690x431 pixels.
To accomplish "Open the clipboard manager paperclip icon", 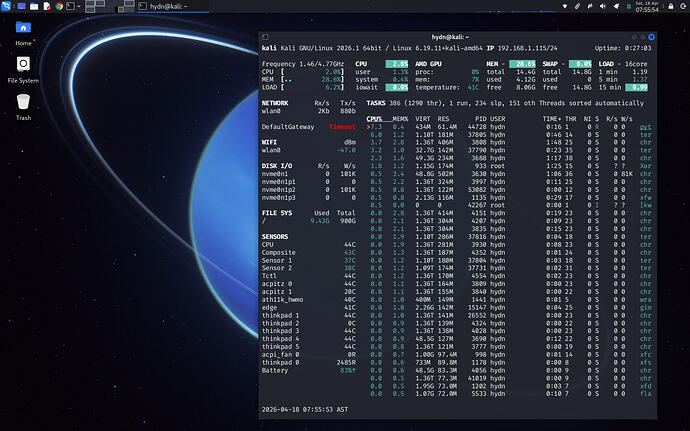I will (x=577, y=6).
